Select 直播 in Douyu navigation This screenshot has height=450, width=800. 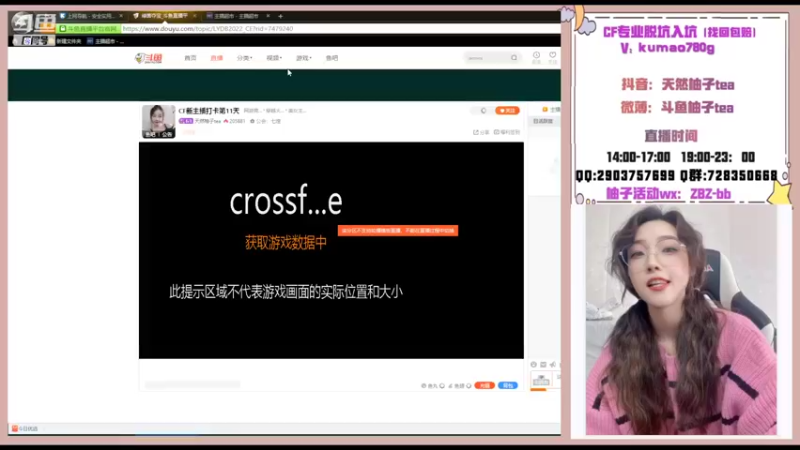[x=217, y=58]
